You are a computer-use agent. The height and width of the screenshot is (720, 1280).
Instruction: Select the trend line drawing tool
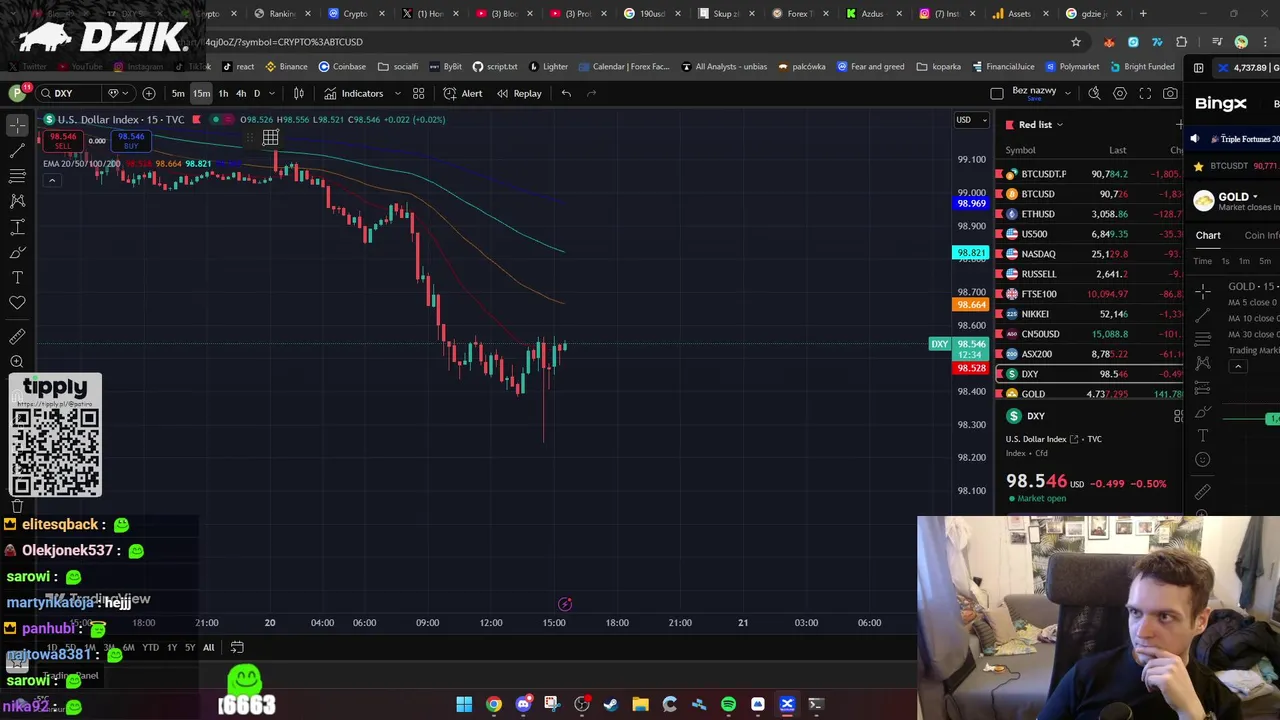(17, 151)
